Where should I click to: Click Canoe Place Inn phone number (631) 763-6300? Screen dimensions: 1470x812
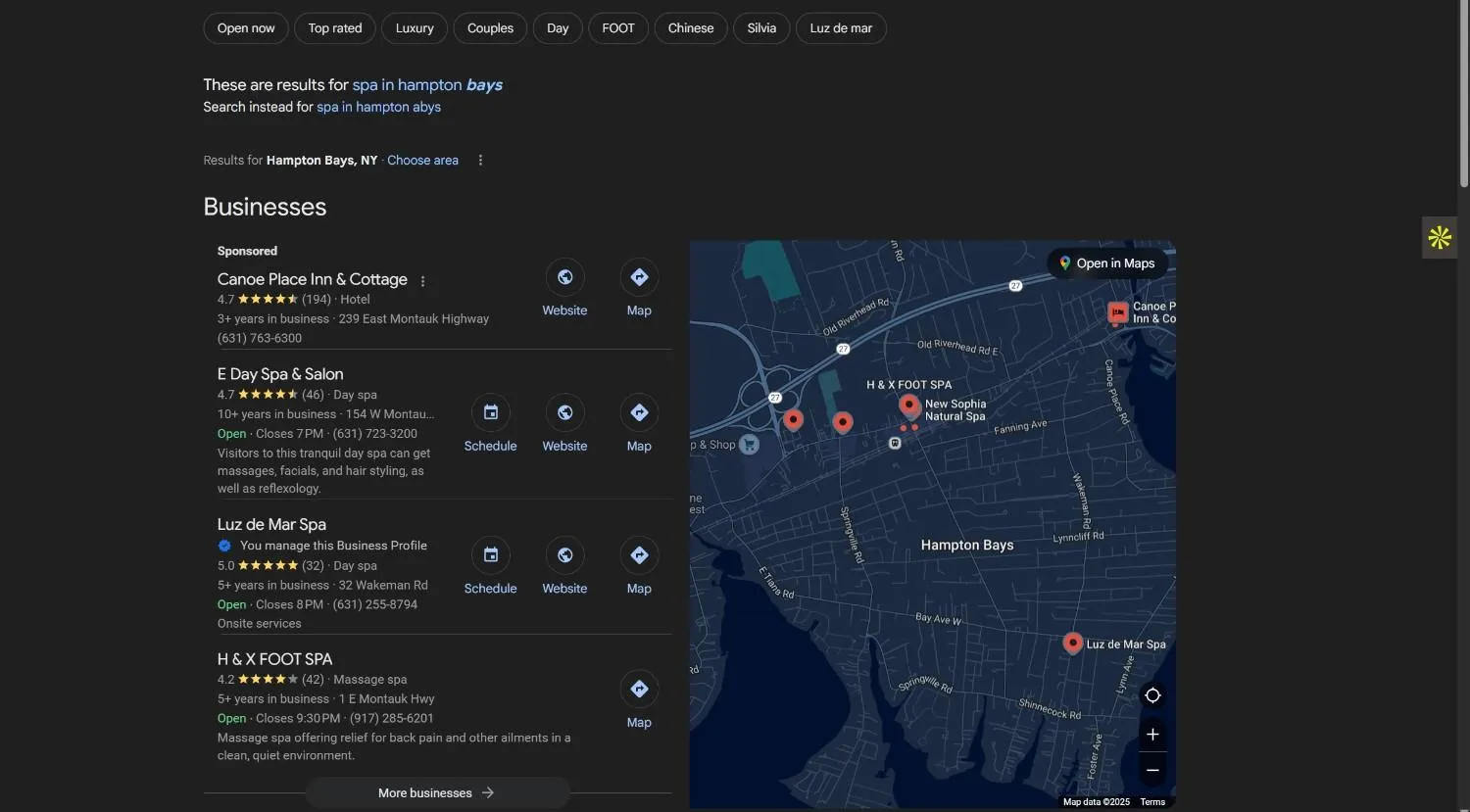coord(260,338)
